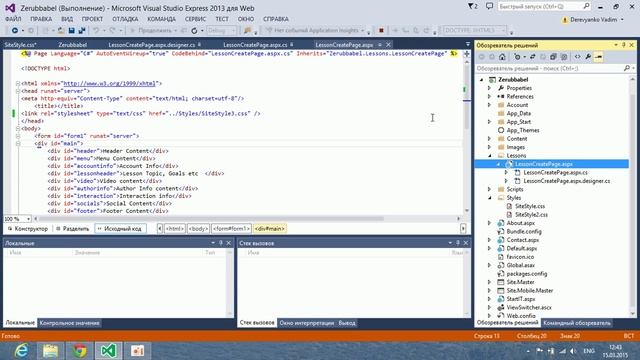The height and width of the screenshot is (360, 640).
Task: Switch to Конструктор view
Action: 28,229
